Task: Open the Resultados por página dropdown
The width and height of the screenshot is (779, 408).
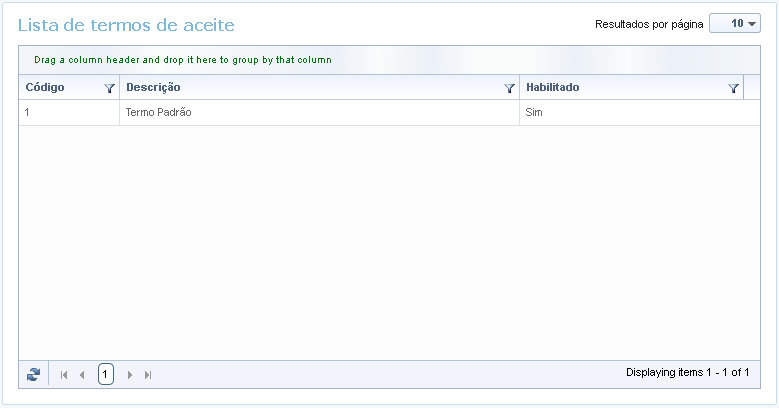Action: click(x=735, y=24)
